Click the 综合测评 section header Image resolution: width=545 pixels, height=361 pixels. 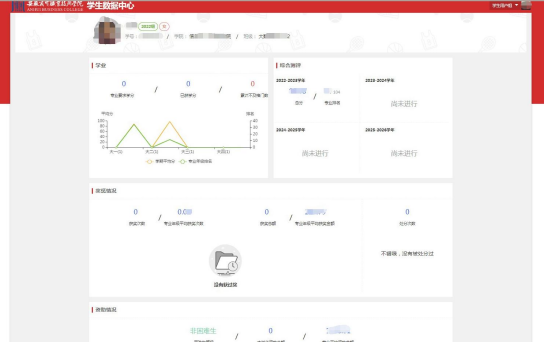point(290,65)
